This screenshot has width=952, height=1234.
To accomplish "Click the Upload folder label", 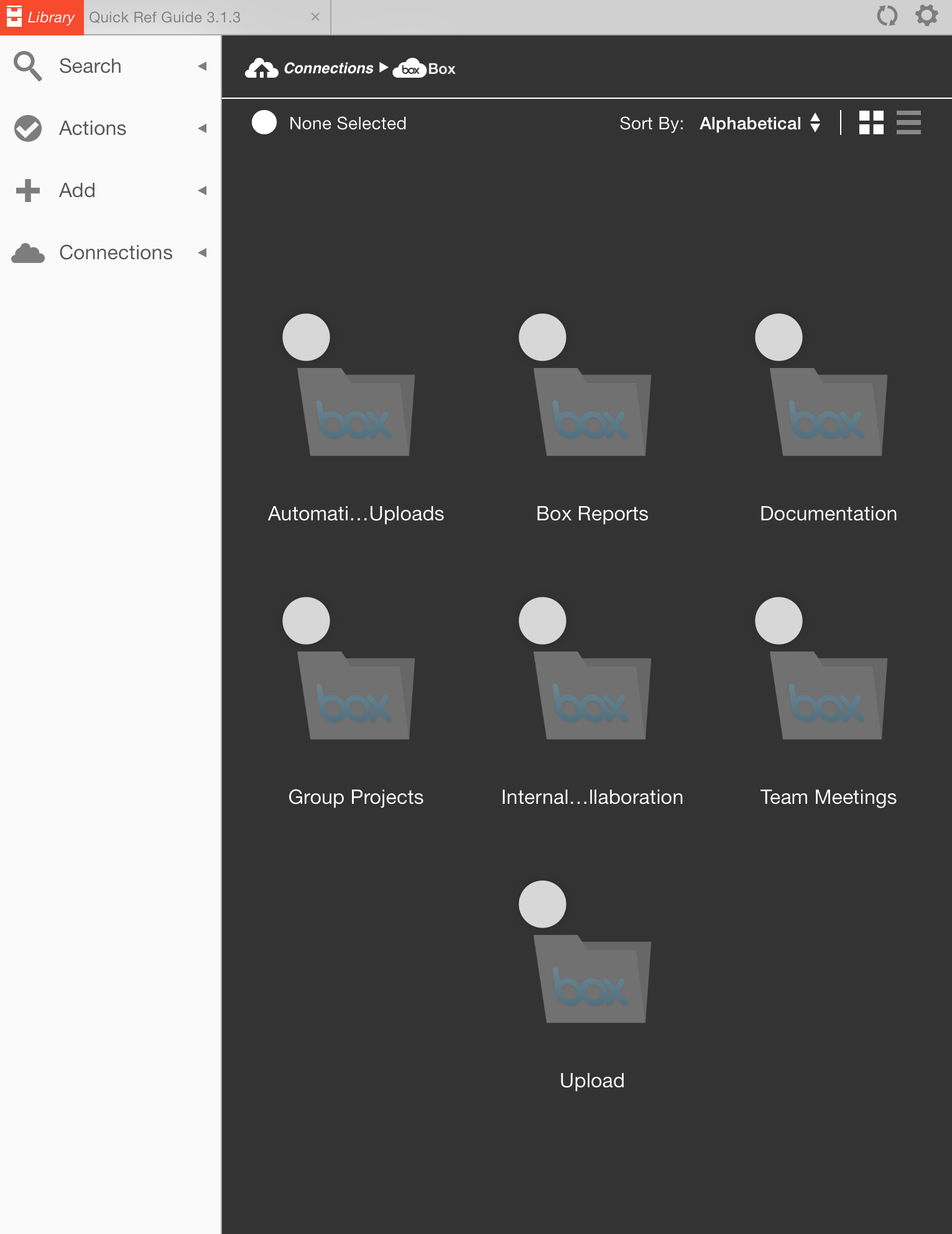I will point(592,1080).
